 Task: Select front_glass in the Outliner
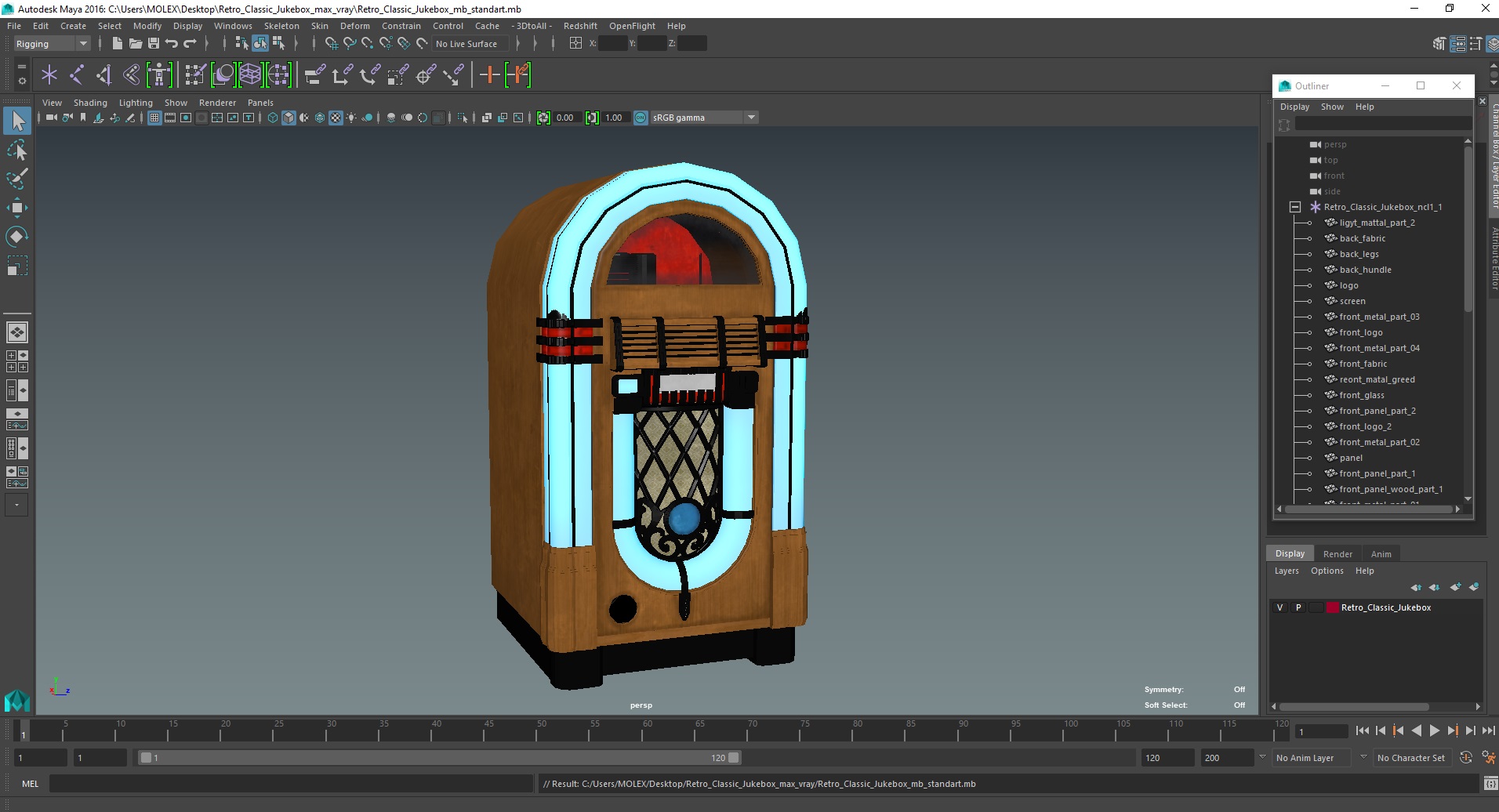pyautogui.click(x=1362, y=395)
